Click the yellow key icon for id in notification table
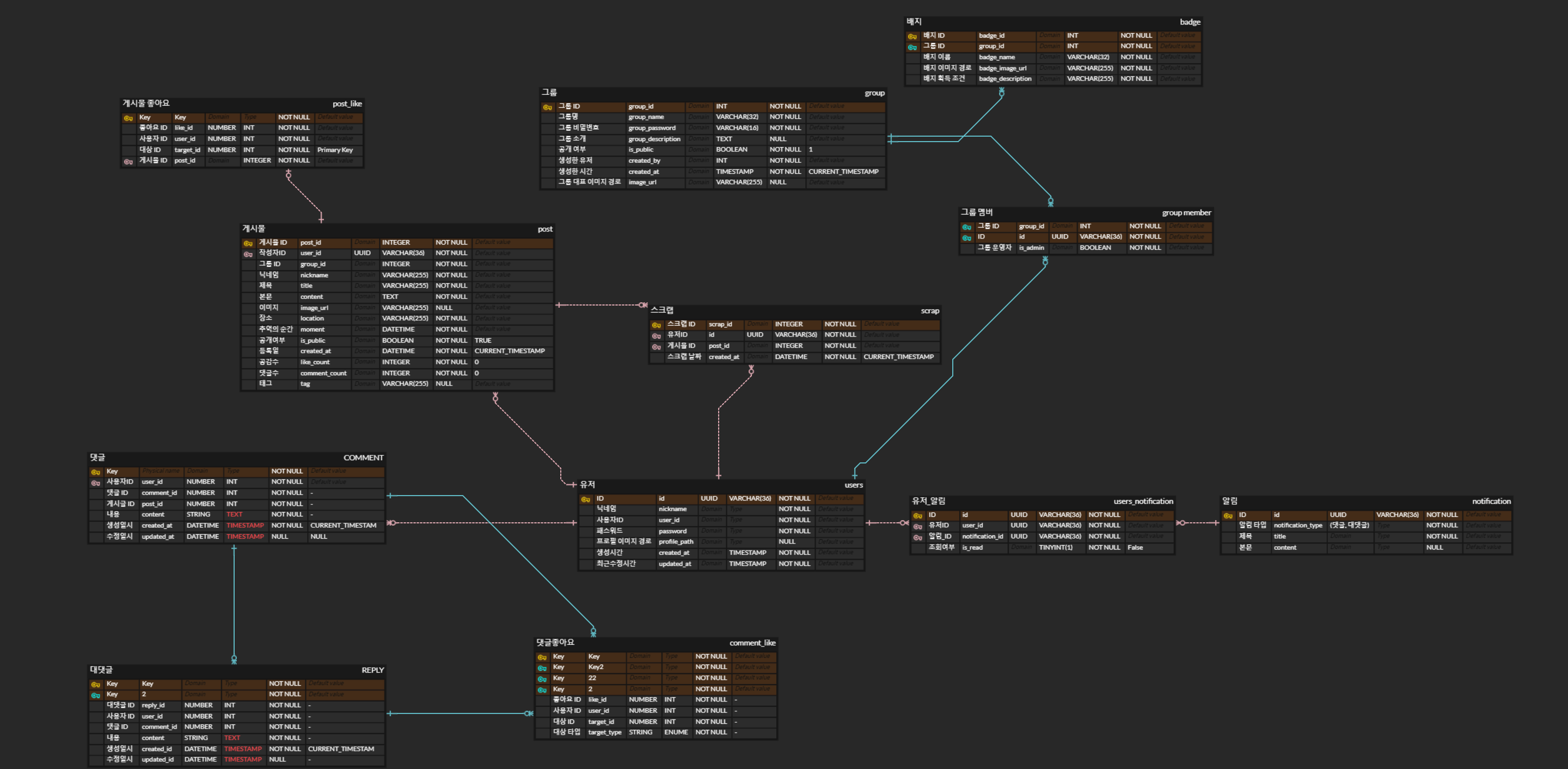 click(x=1228, y=516)
